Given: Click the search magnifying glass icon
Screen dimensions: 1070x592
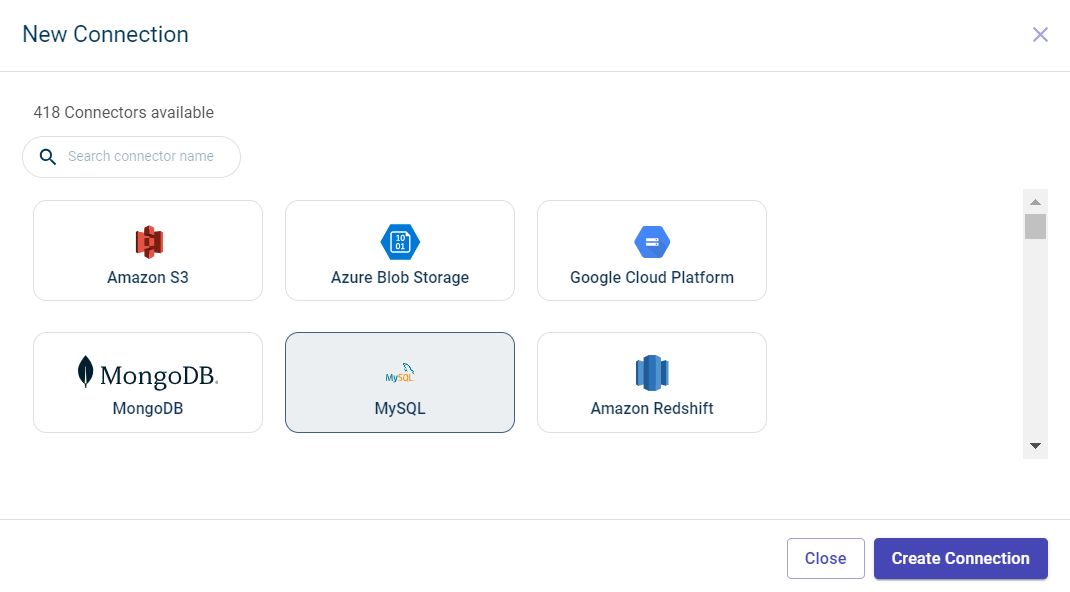Looking at the screenshot, I should coord(47,157).
